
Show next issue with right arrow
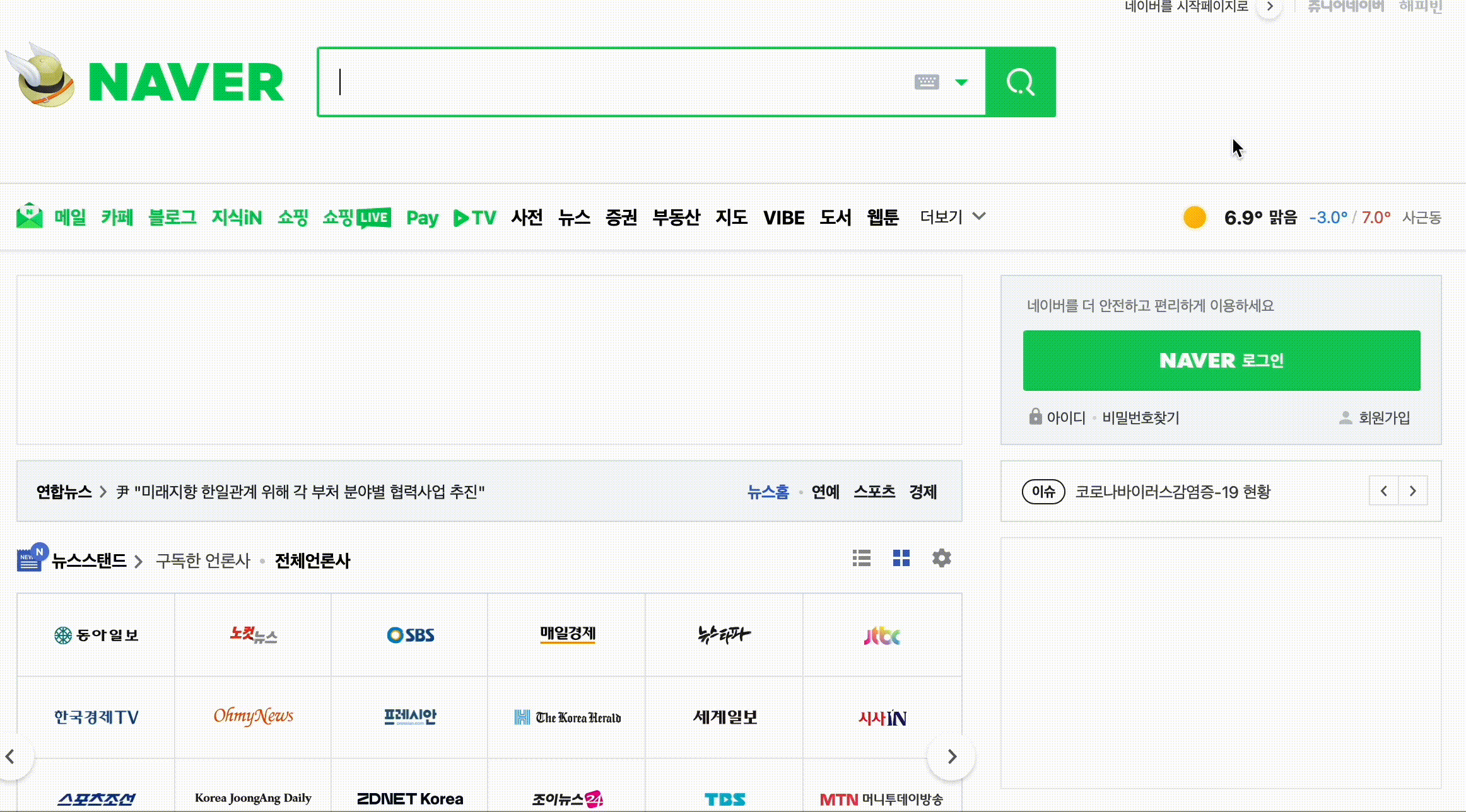pyautogui.click(x=1412, y=491)
